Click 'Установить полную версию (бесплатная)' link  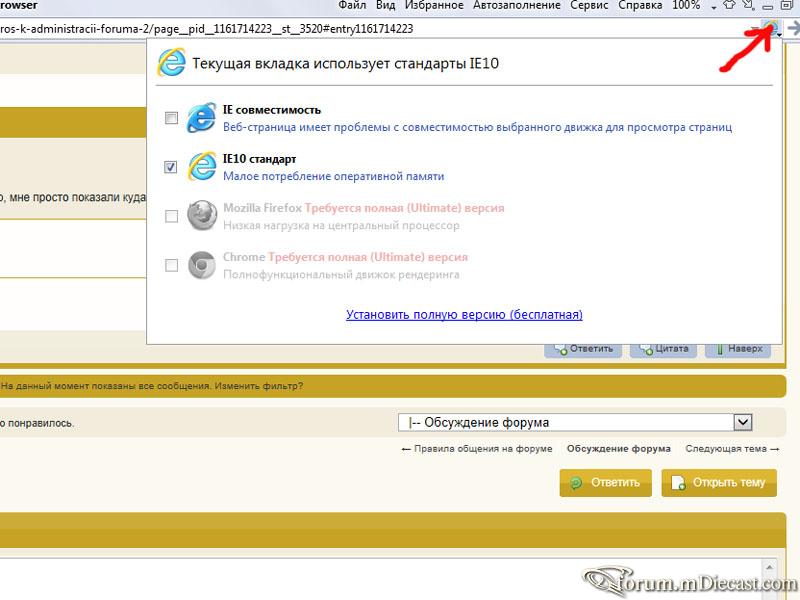point(464,314)
